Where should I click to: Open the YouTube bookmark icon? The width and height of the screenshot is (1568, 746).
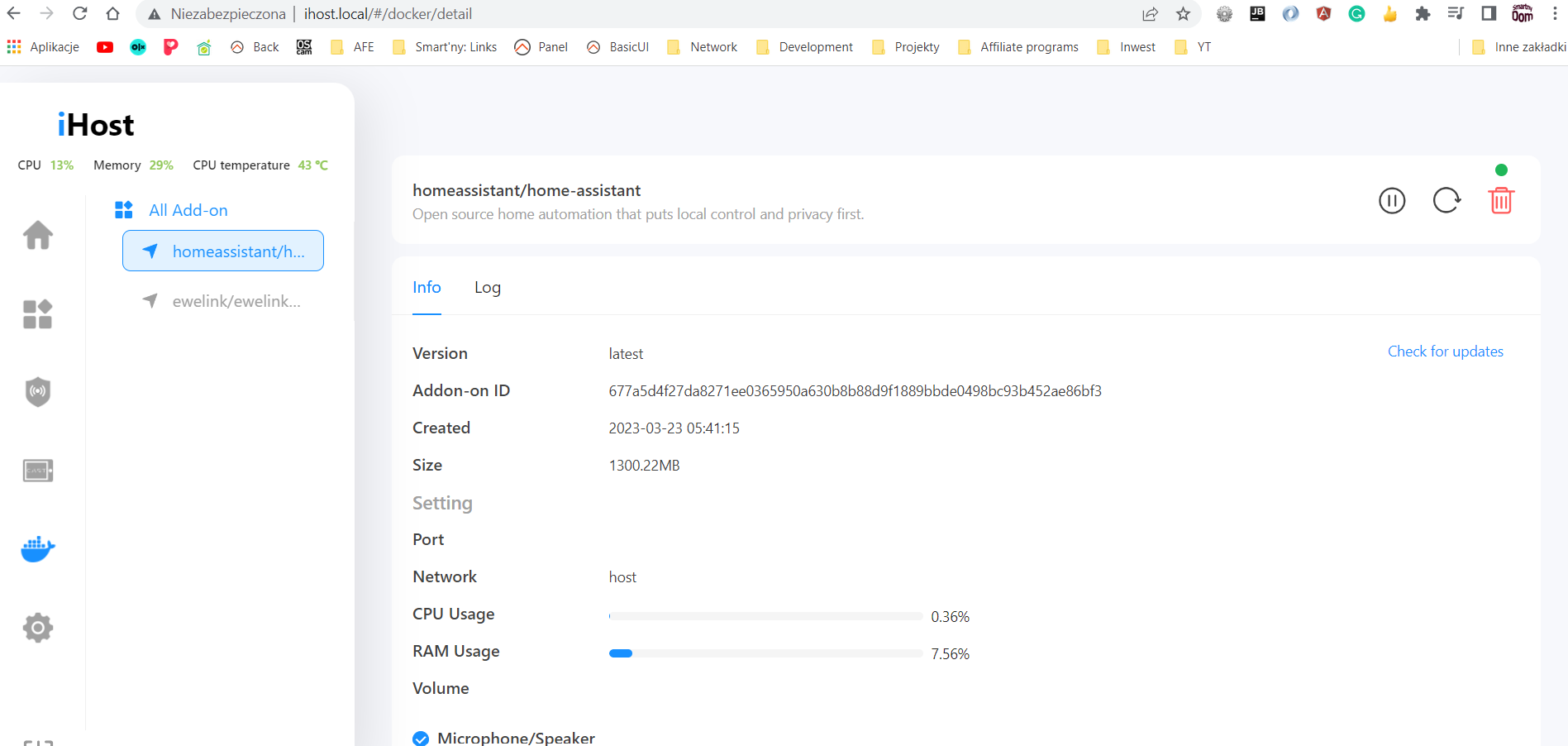[105, 47]
